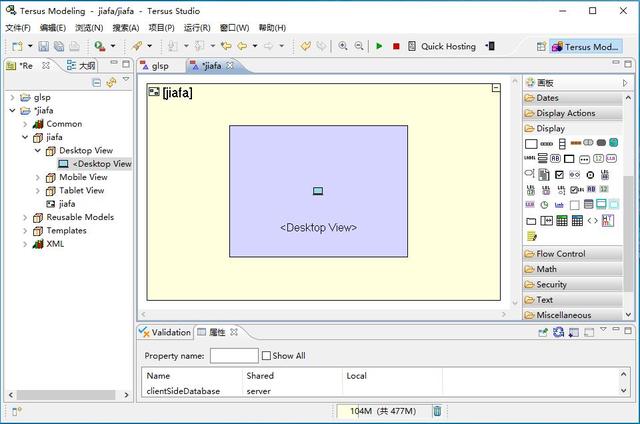Expand the Flow Control palette drawer
640x424 pixels.
point(560,254)
